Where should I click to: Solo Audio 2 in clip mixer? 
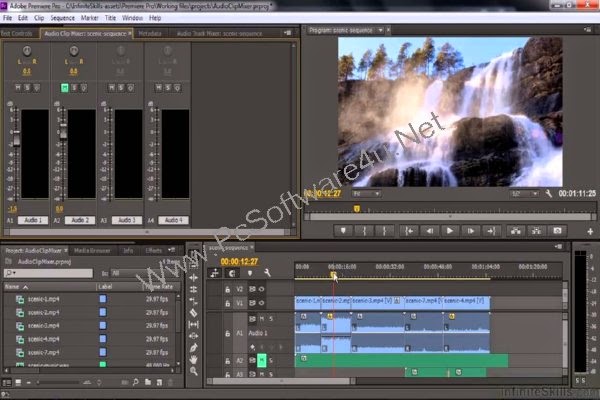(x=74, y=88)
